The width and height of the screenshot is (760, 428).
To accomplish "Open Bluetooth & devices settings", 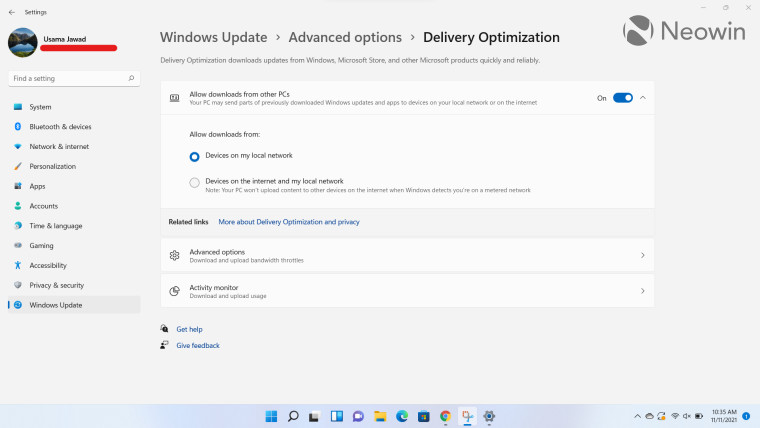I will tap(74, 127).
